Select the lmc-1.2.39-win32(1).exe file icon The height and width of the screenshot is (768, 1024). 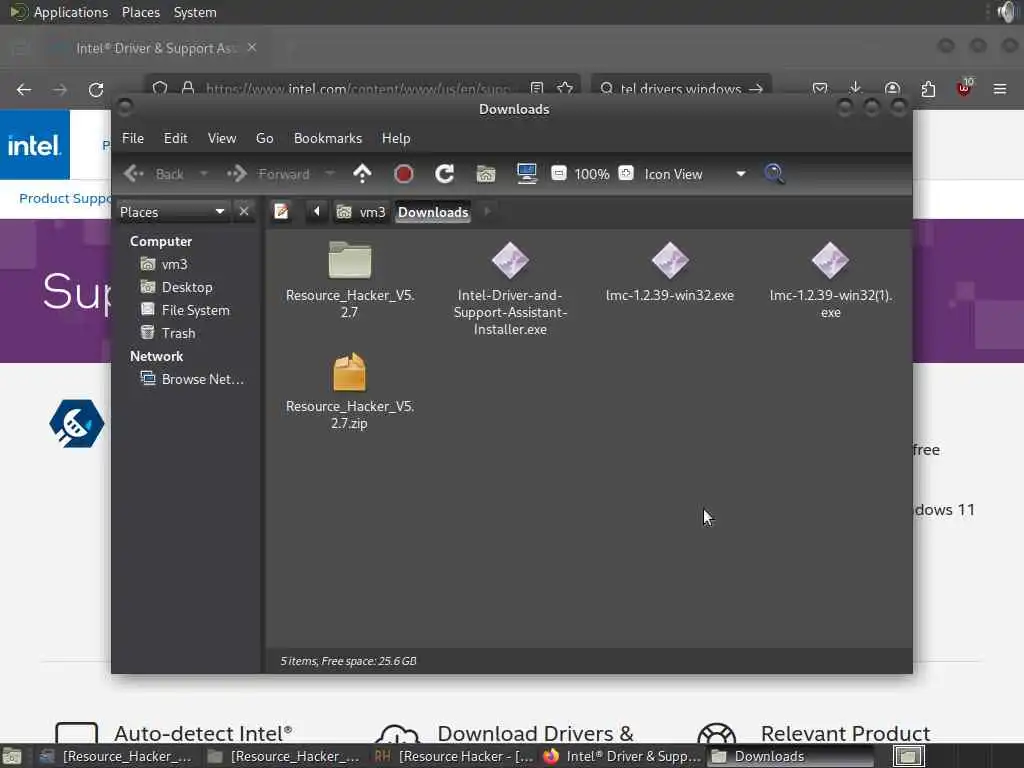(830, 260)
